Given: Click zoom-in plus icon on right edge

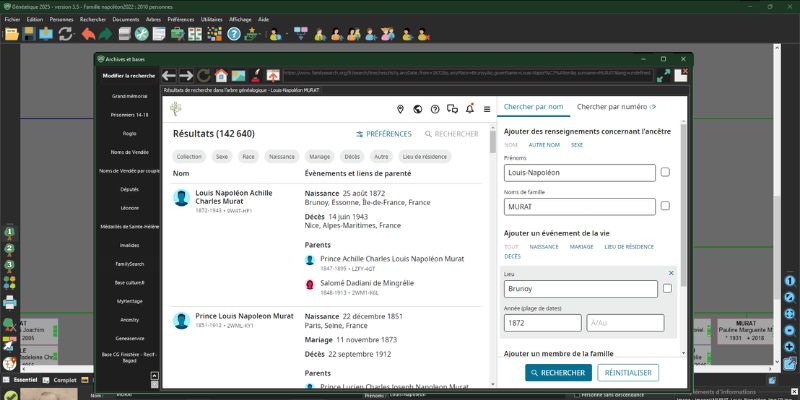Looking at the screenshot, I should pos(790,347).
